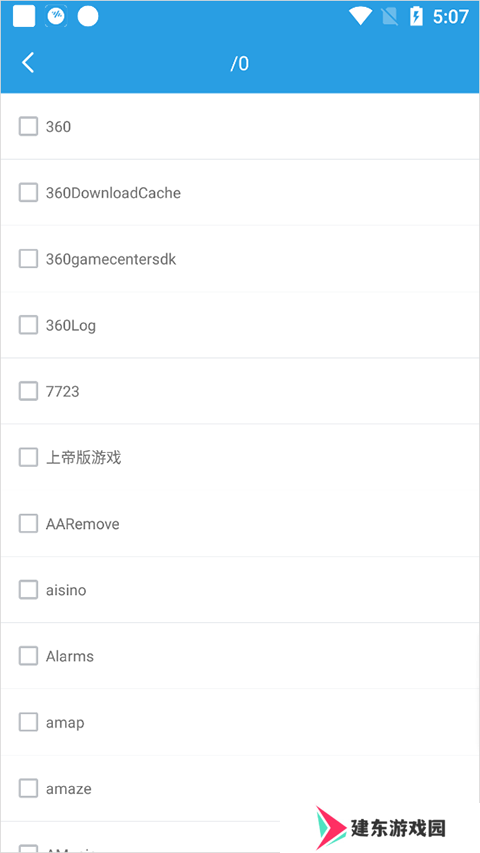The width and height of the screenshot is (480, 853).
Task: Tap the watermark logo arrow icon
Action: [331, 827]
